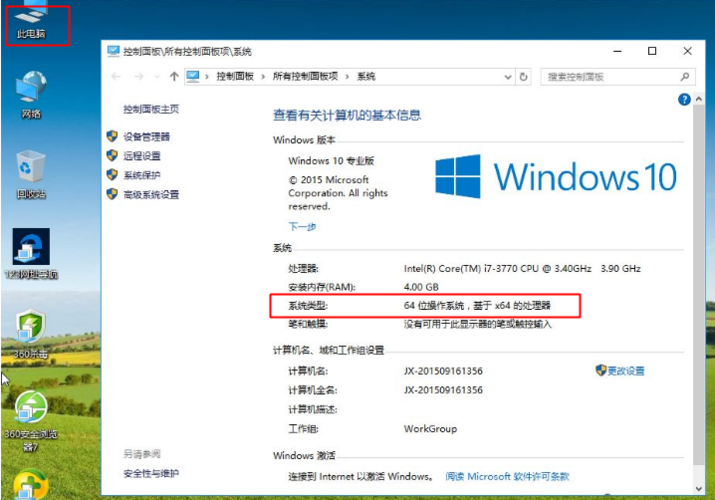Open recent locations dropdown arrow
This screenshot has height=500, width=715.
point(157,77)
